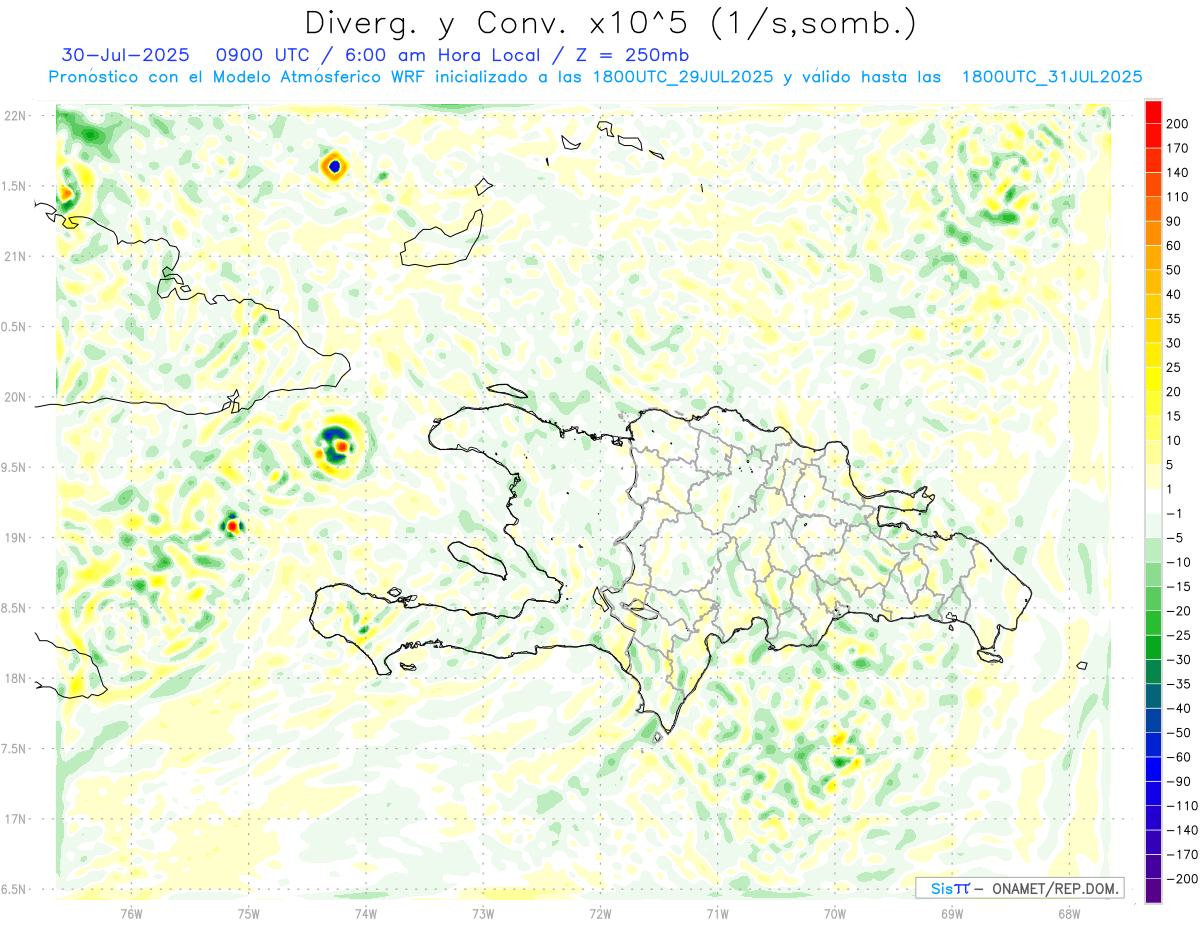
Task: Click the 72W longitude label
Action: click(600, 913)
